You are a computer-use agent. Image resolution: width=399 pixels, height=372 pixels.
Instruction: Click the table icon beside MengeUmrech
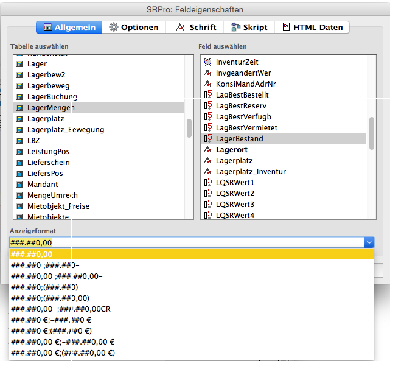[x=20, y=195]
